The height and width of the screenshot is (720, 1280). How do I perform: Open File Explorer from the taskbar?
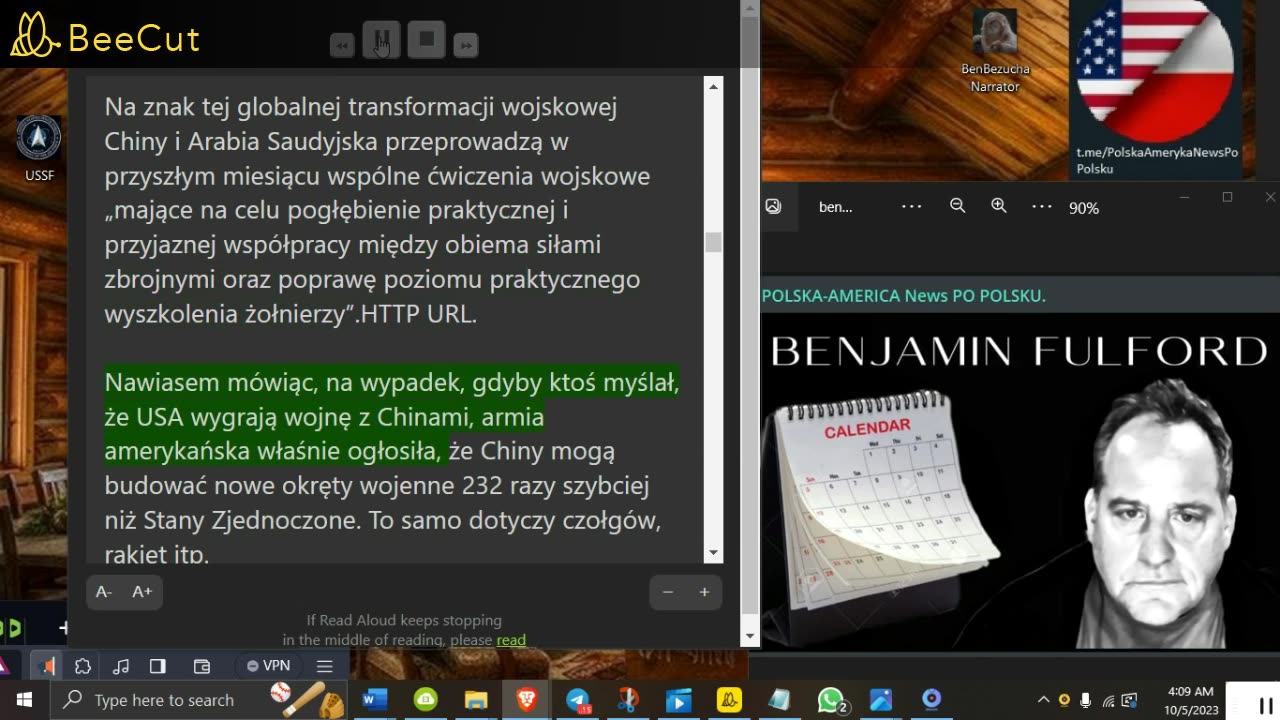476,700
